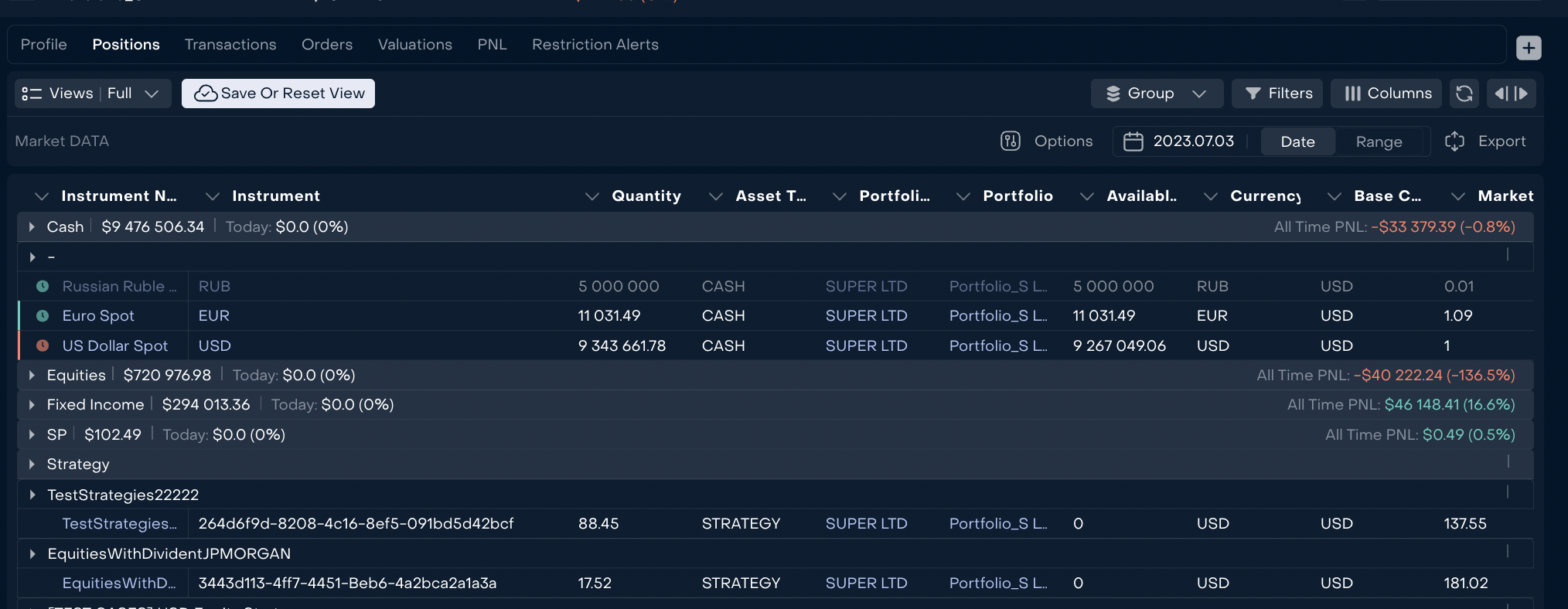This screenshot has height=609, width=1568.
Task: Click Save Or Reset View button
Action: tap(278, 94)
